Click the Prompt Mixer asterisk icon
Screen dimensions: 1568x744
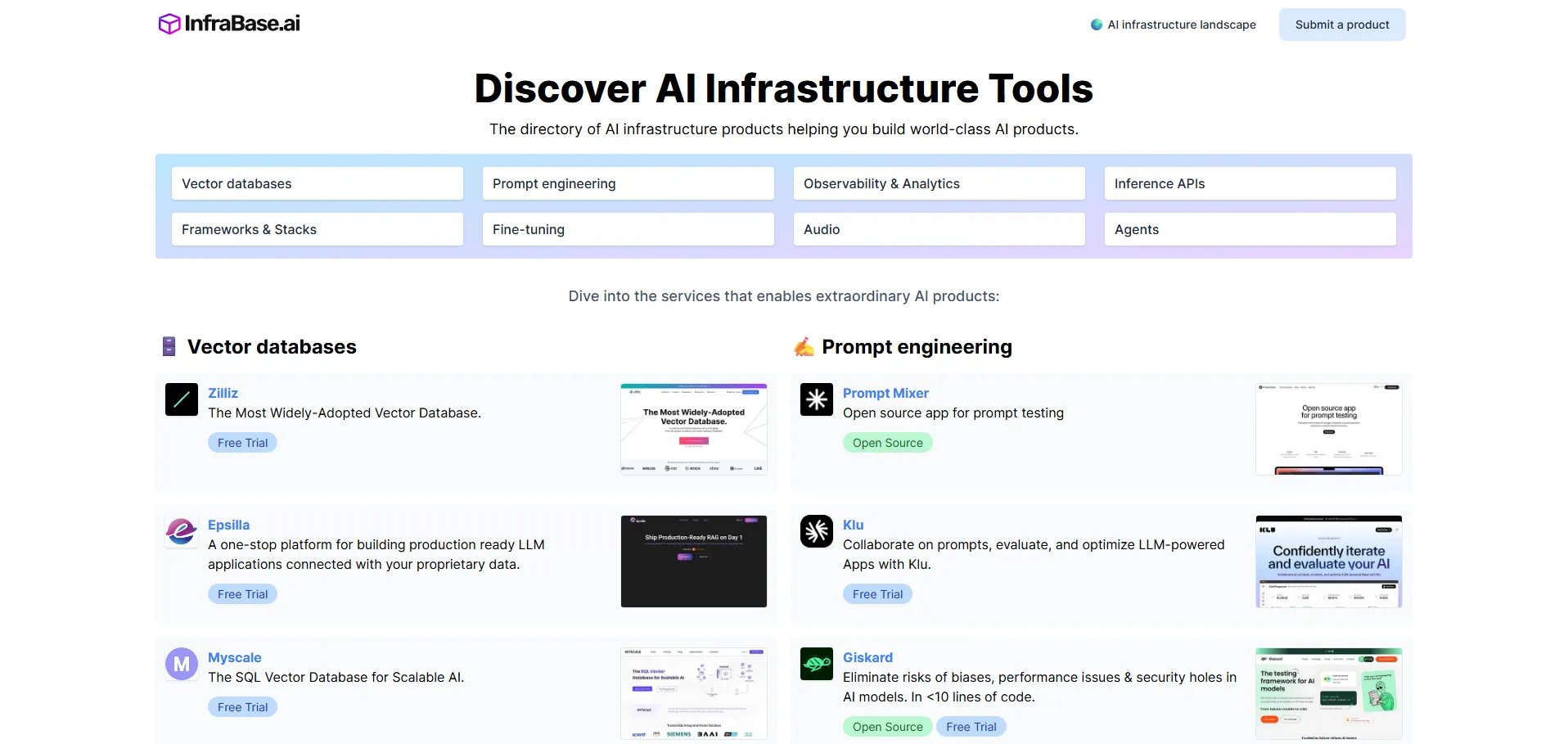[816, 399]
